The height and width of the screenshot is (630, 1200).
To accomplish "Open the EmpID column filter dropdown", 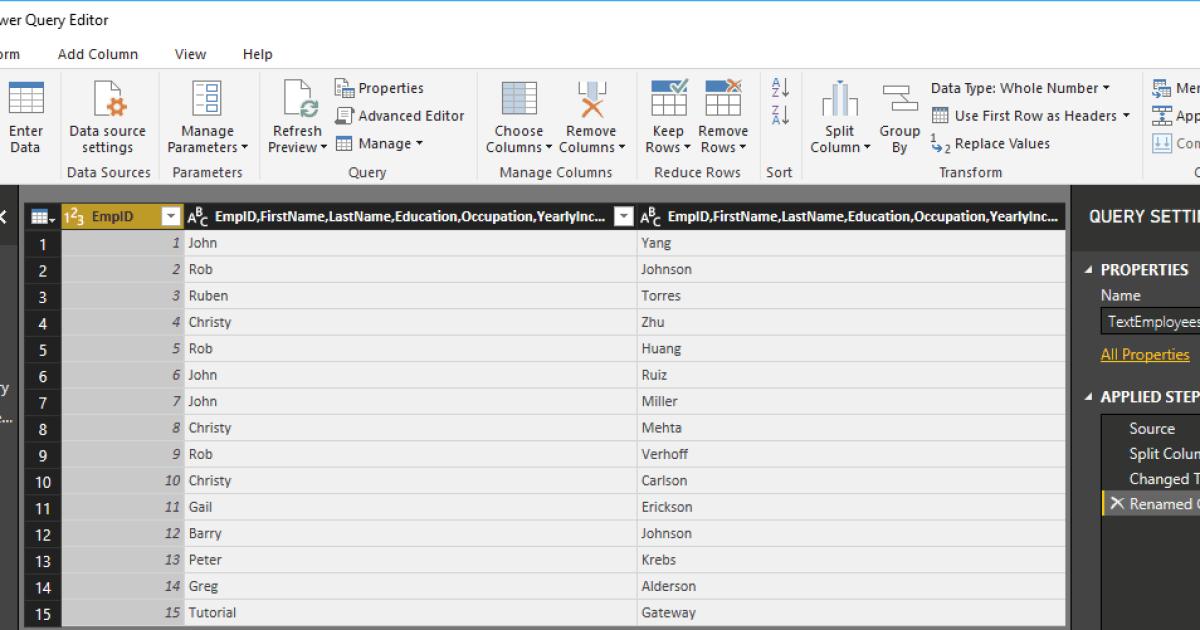I will [x=171, y=216].
